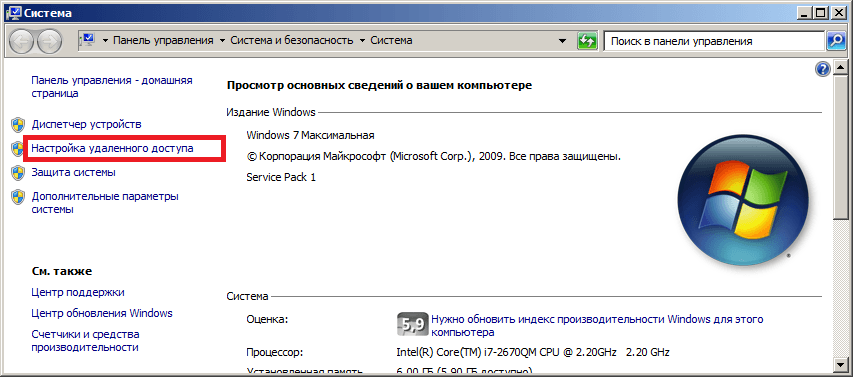The image size is (853, 377).
Task: Click shield icon beside Дополнительные параметры системы
Action: tap(18, 196)
